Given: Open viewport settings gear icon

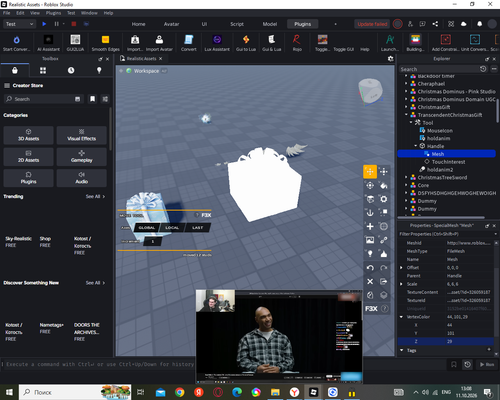Looking at the screenshot, I should tap(391, 59).
